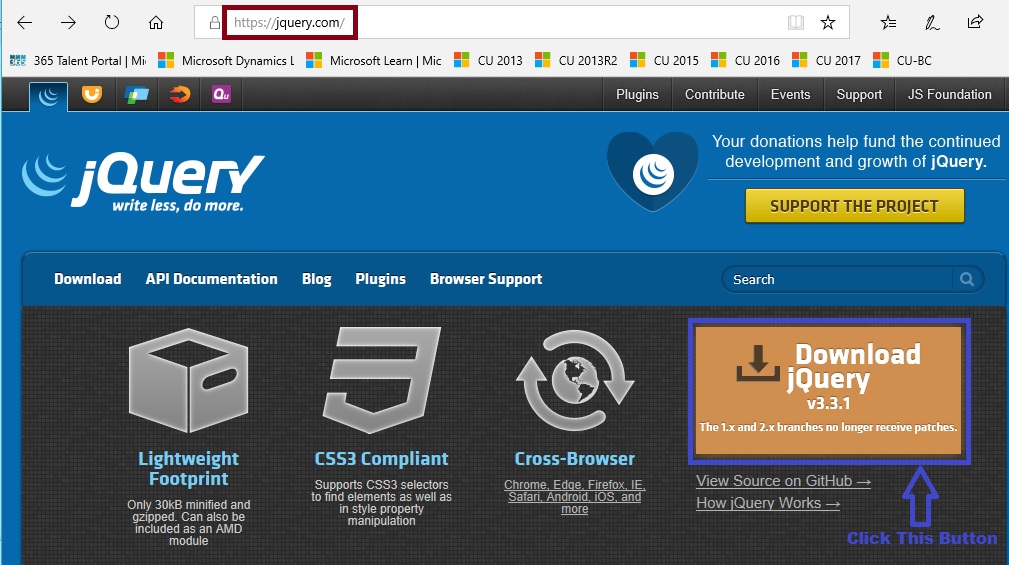Open Reading view book icon in address bar

(x=795, y=22)
